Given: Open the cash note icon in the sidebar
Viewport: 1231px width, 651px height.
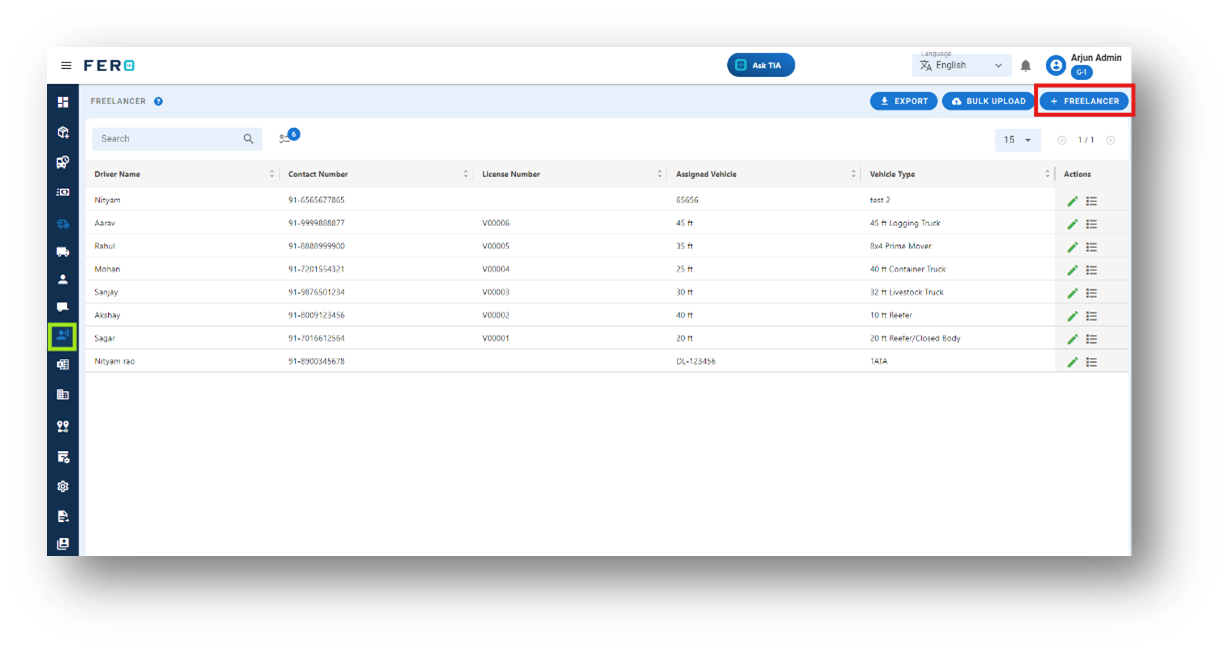Looking at the screenshot, I should [63, 192].
